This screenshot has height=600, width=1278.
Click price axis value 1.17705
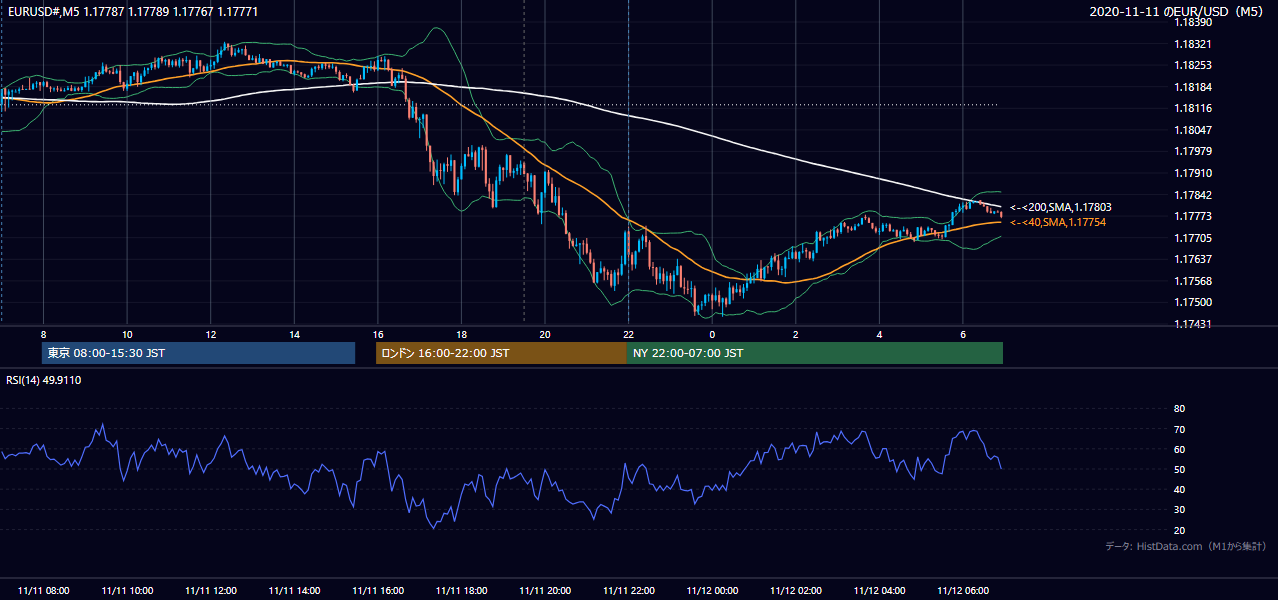tap(1194, 238)
